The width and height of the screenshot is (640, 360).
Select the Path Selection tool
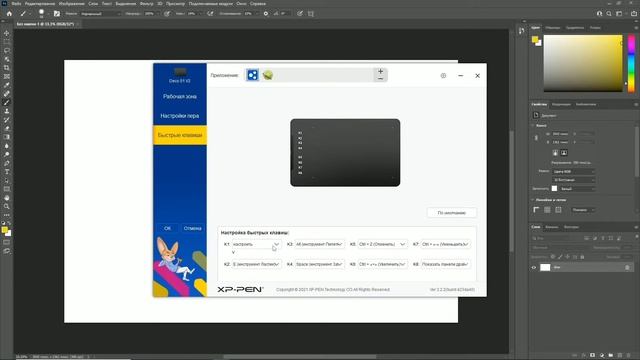[x=7, y=180]
